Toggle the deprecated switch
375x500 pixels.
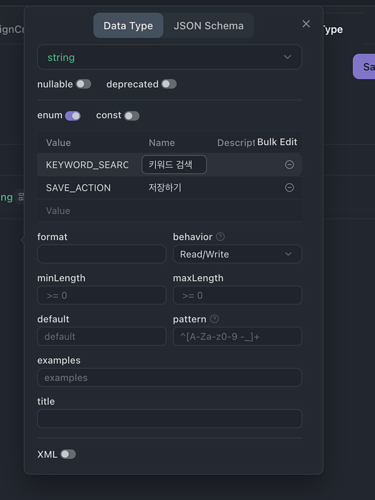pos(169,84)
